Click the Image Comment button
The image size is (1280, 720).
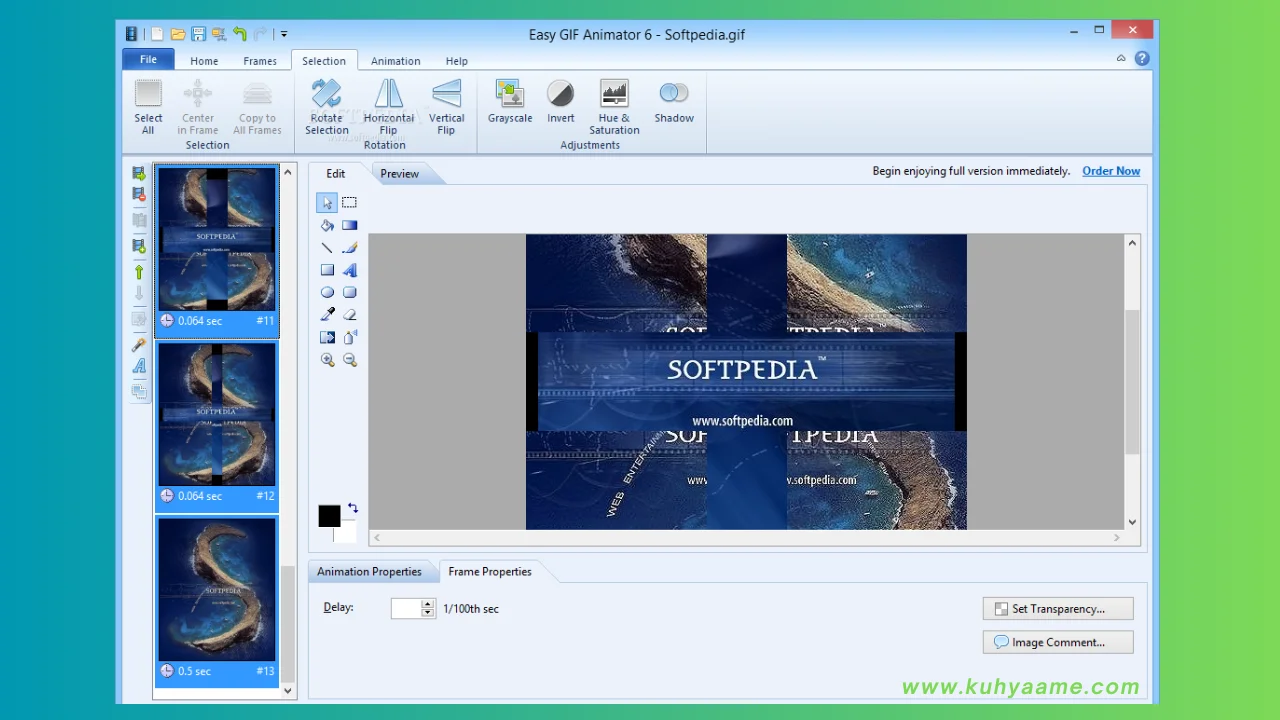pyautogui.click(x=1058, y=642)
